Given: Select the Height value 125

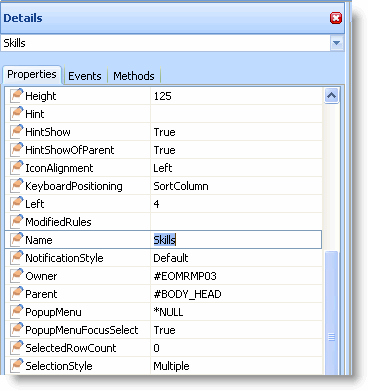Looking at the screenshot, I should (162, 96).
